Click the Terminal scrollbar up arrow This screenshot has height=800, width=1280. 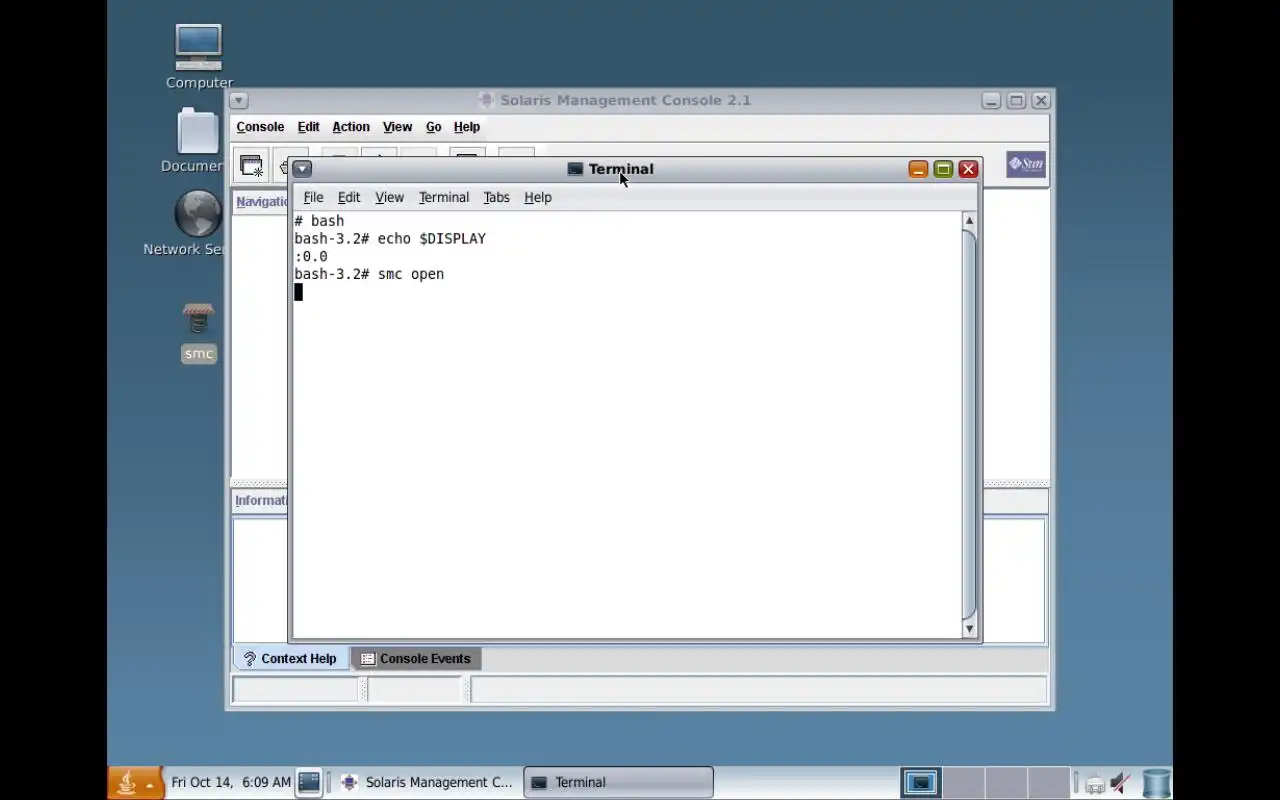pyautogui.click(x=968, y=220)
